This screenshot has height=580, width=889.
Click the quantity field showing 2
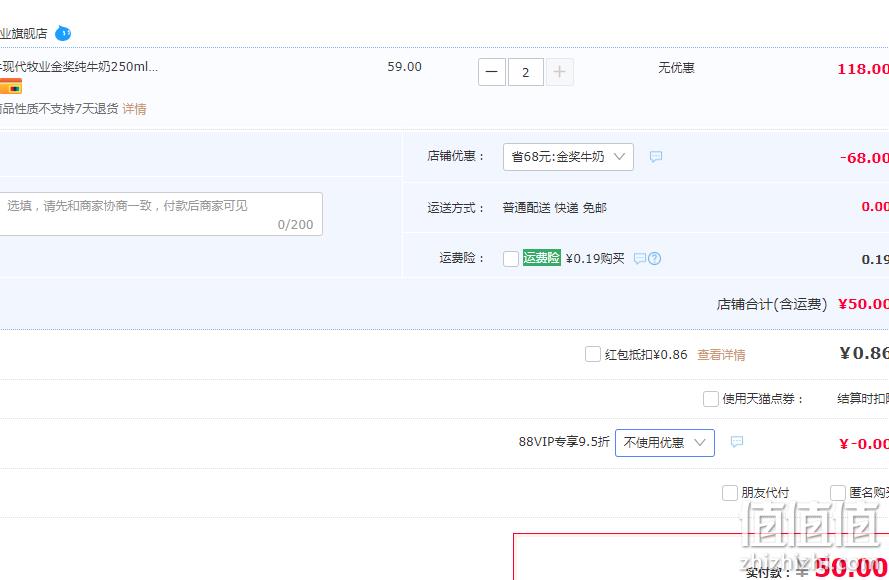526,72
